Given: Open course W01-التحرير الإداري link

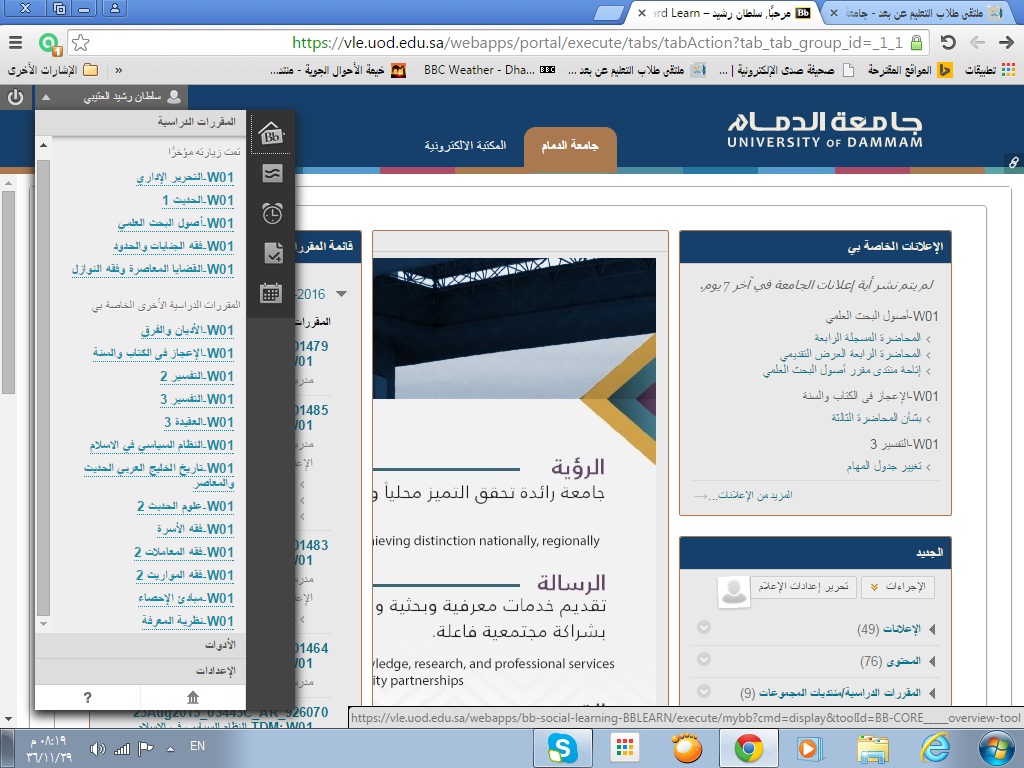Looking at the screenshot, I should coord(185,178).
